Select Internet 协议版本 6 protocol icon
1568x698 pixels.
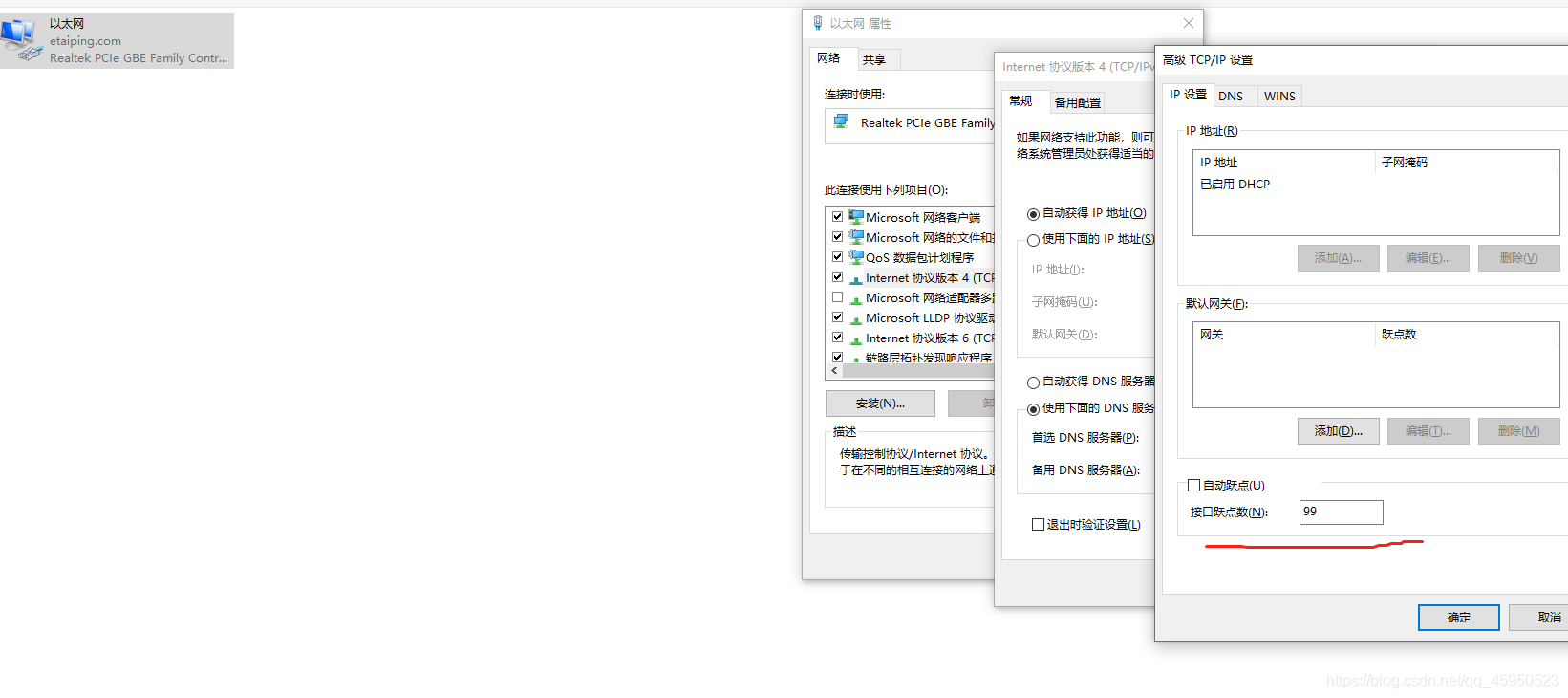click(x=856, y=338)
